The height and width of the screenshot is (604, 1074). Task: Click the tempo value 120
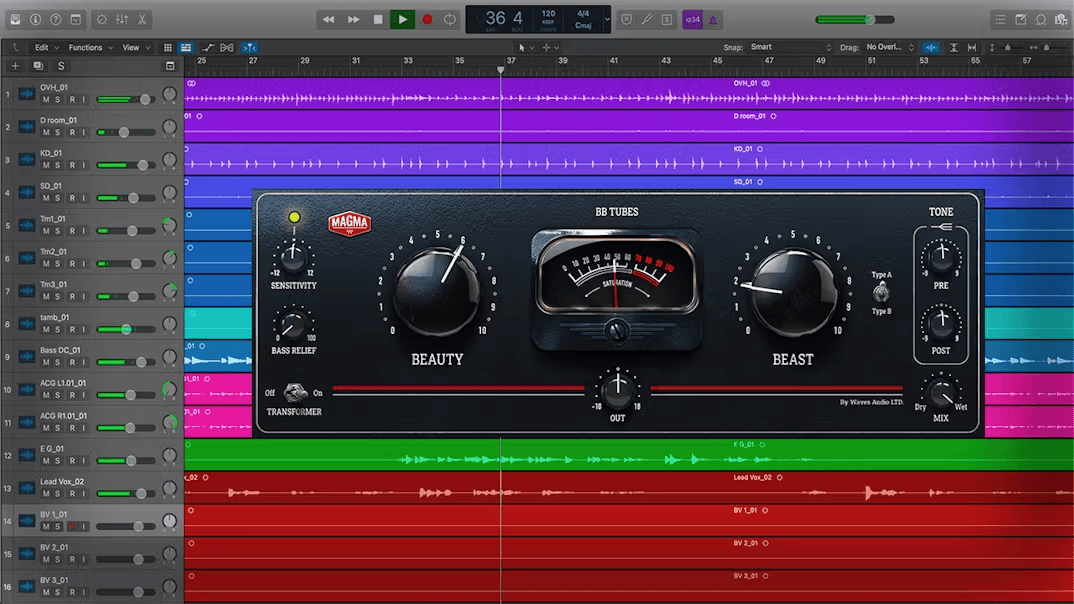(x=549, y=13)
